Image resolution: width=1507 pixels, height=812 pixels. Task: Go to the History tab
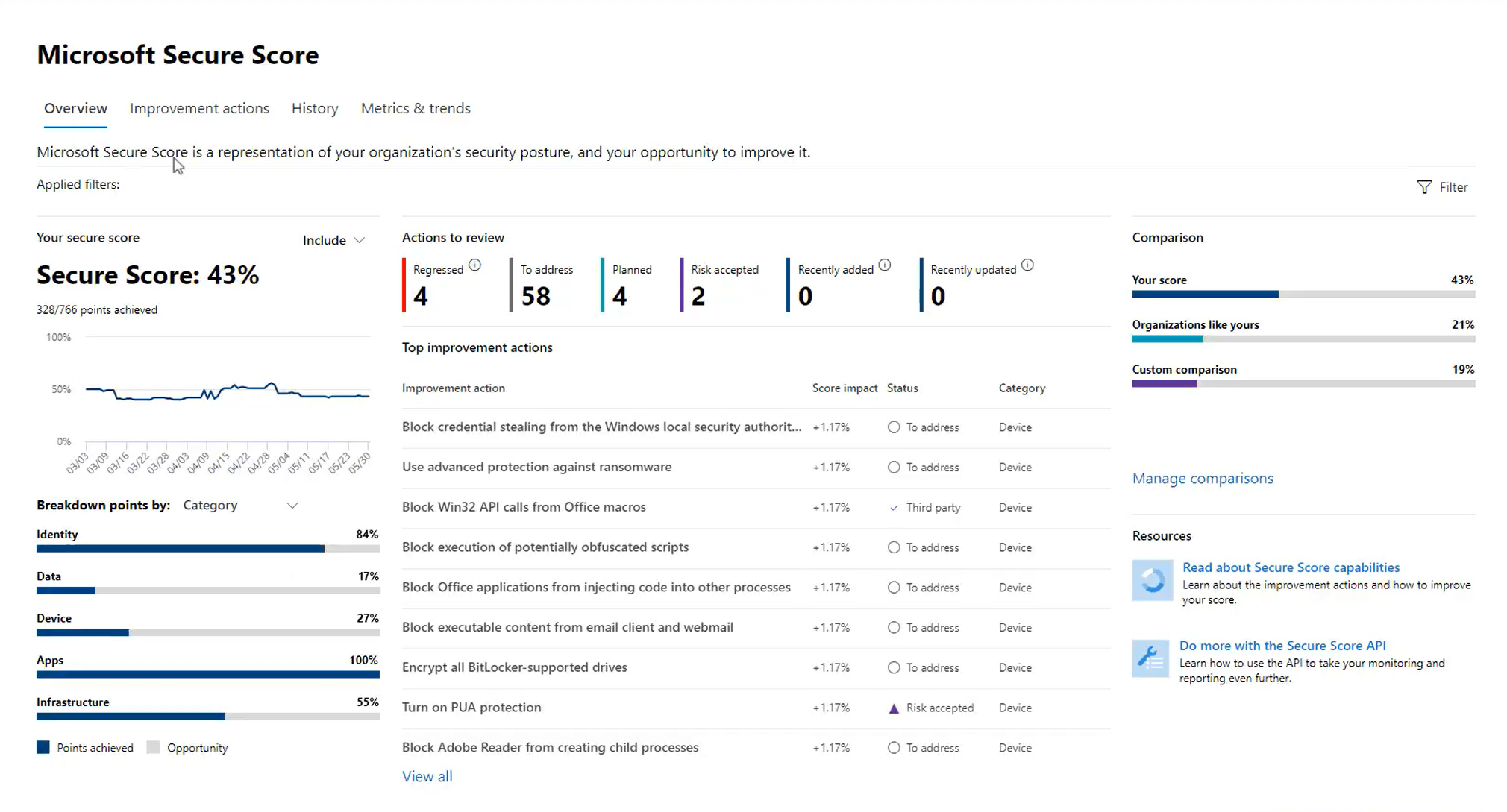[315, 108]
